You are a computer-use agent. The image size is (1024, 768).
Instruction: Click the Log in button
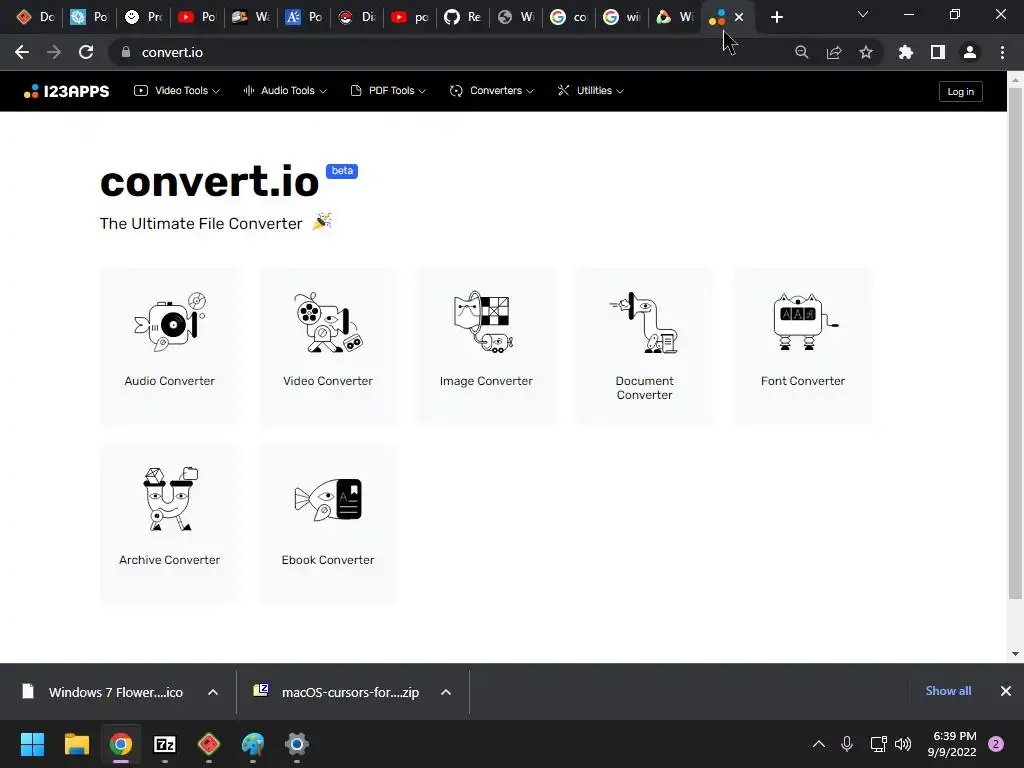[960, 91]
